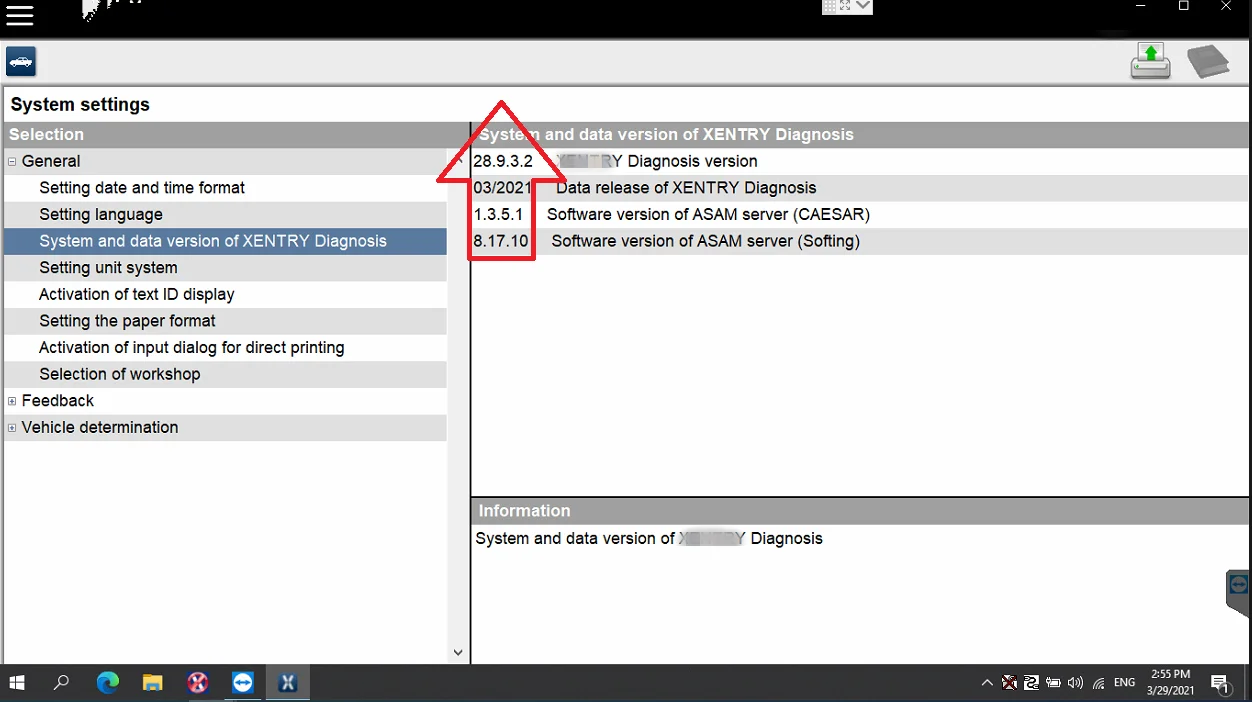Click the remote session toolbar dropdown chevron
The width and height of the screenshot is (1252, 702).
click(864, 6)
